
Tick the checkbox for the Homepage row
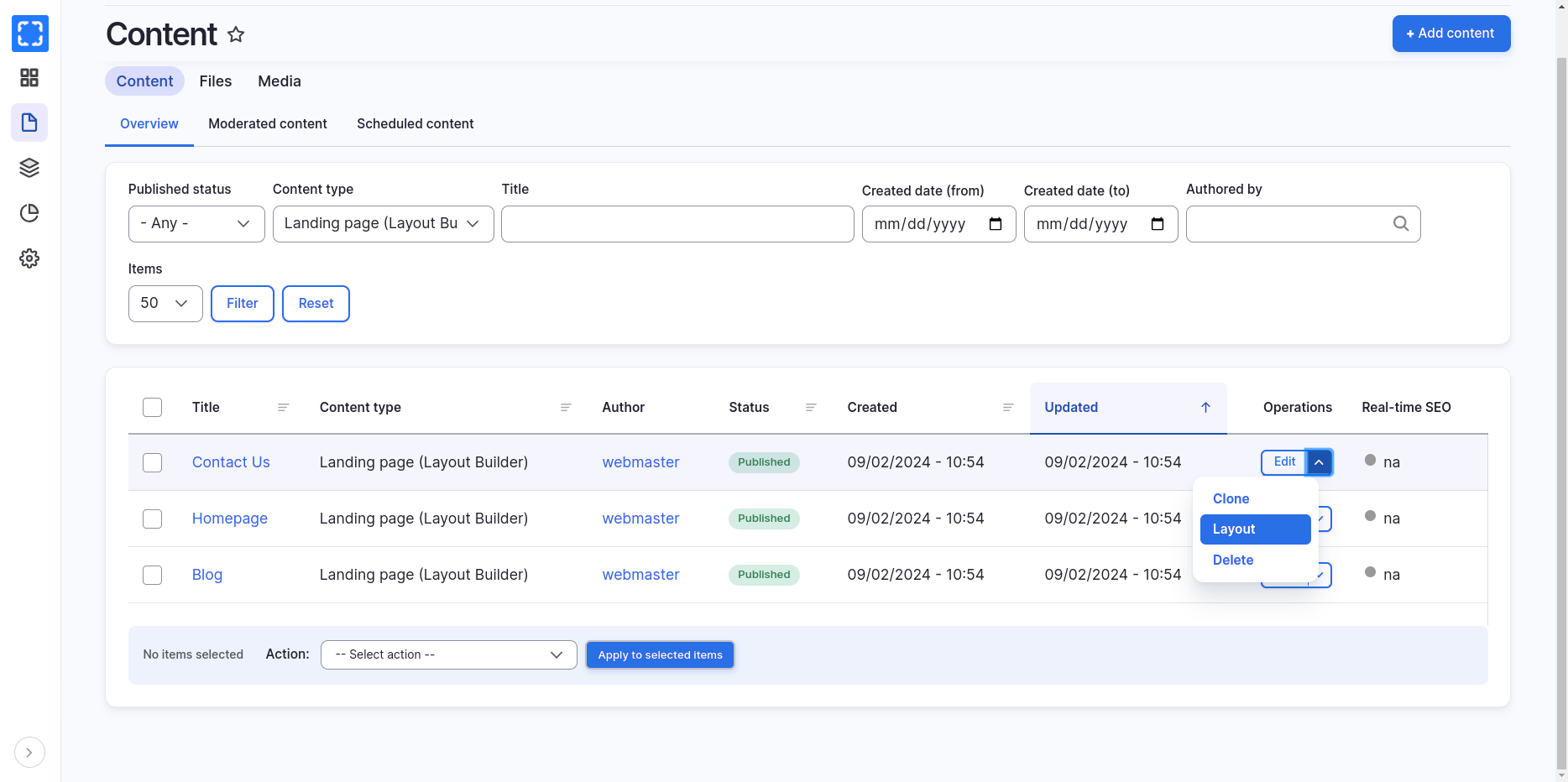point(152,519)
